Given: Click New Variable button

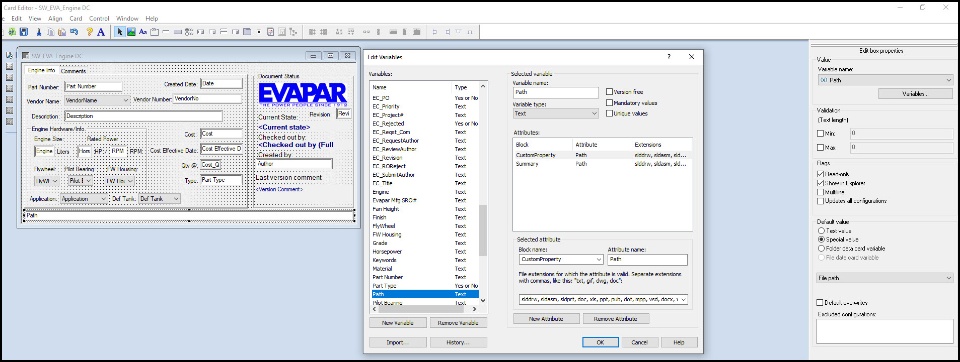Looking at the screenshot, I should (x=397, y=323).
